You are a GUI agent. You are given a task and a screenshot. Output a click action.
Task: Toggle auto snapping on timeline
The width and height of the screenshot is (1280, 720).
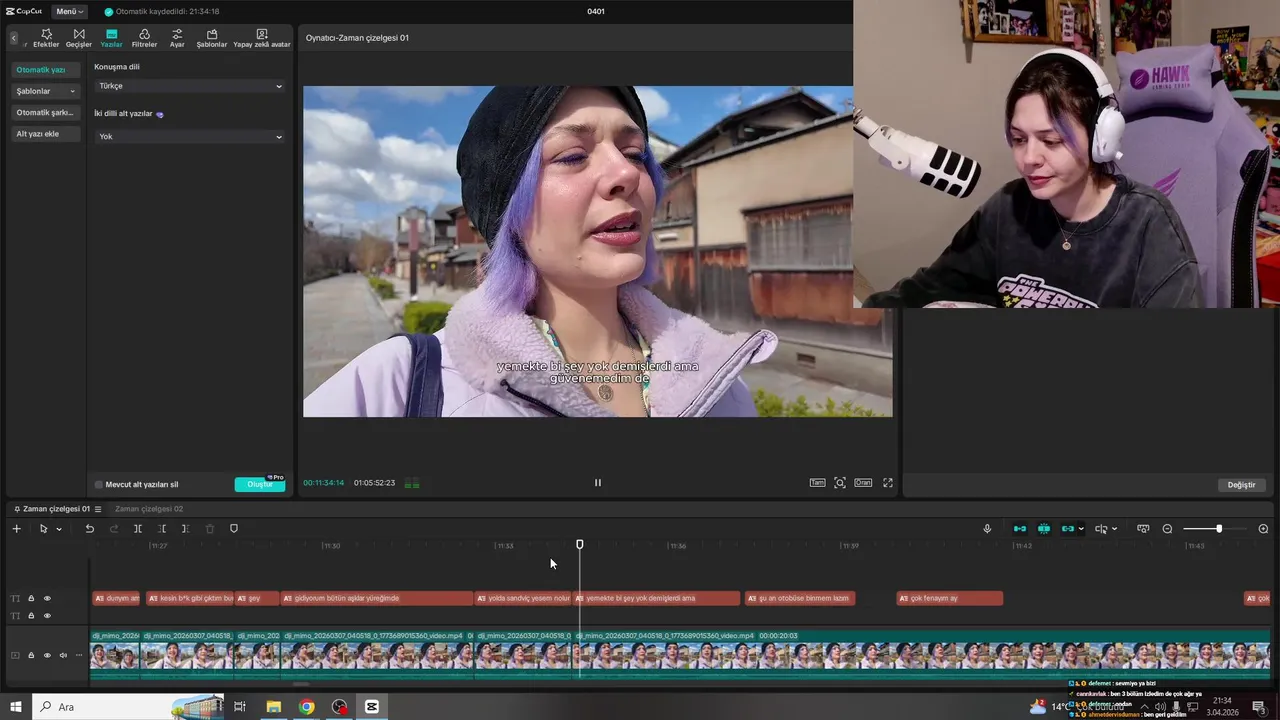pos(1044,529)
